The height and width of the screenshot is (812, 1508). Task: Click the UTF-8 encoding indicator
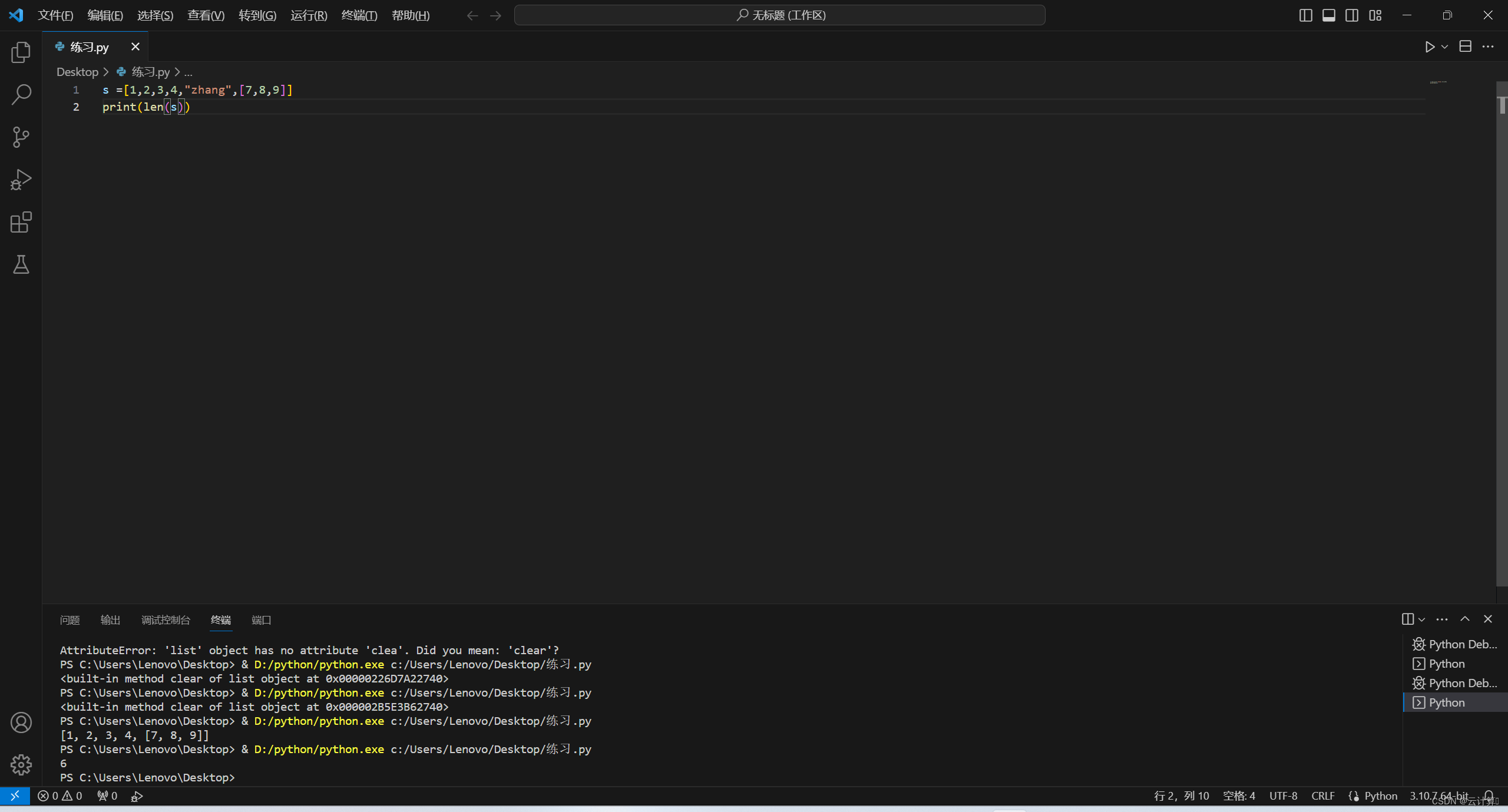tap(1283, 796)
